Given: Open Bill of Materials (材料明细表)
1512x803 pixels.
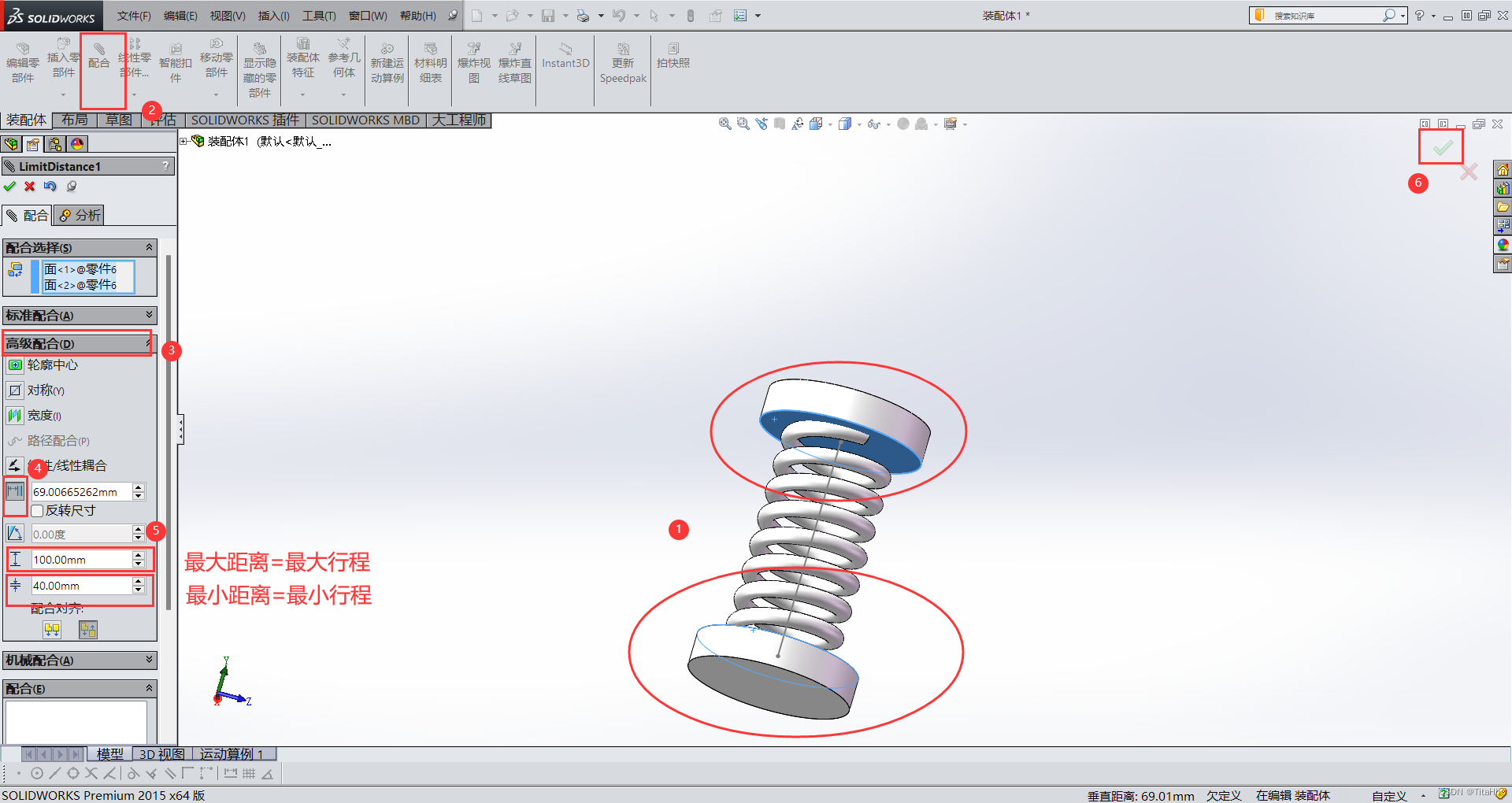Looking at the screenshot, I should 430,63.
